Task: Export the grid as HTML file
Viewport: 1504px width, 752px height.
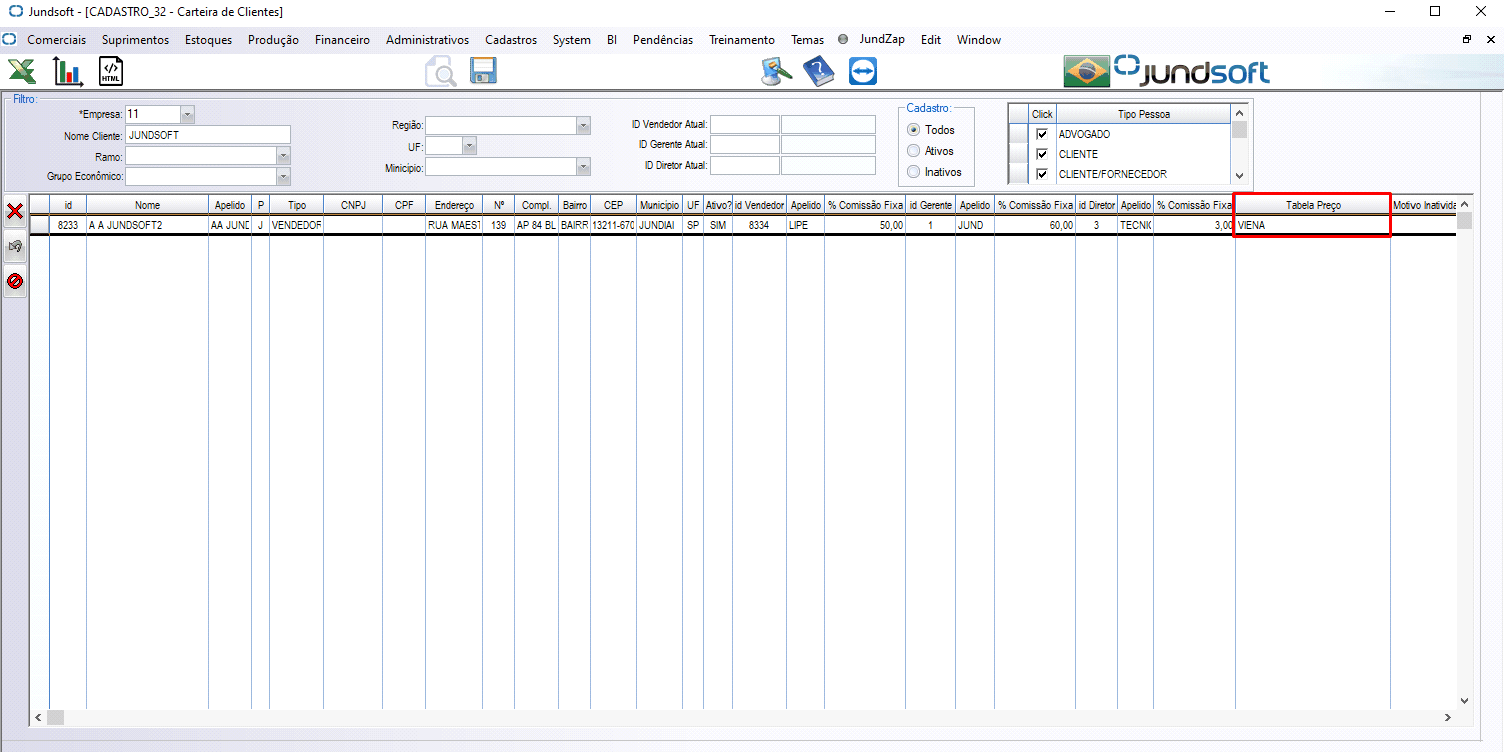Action: 111,72
